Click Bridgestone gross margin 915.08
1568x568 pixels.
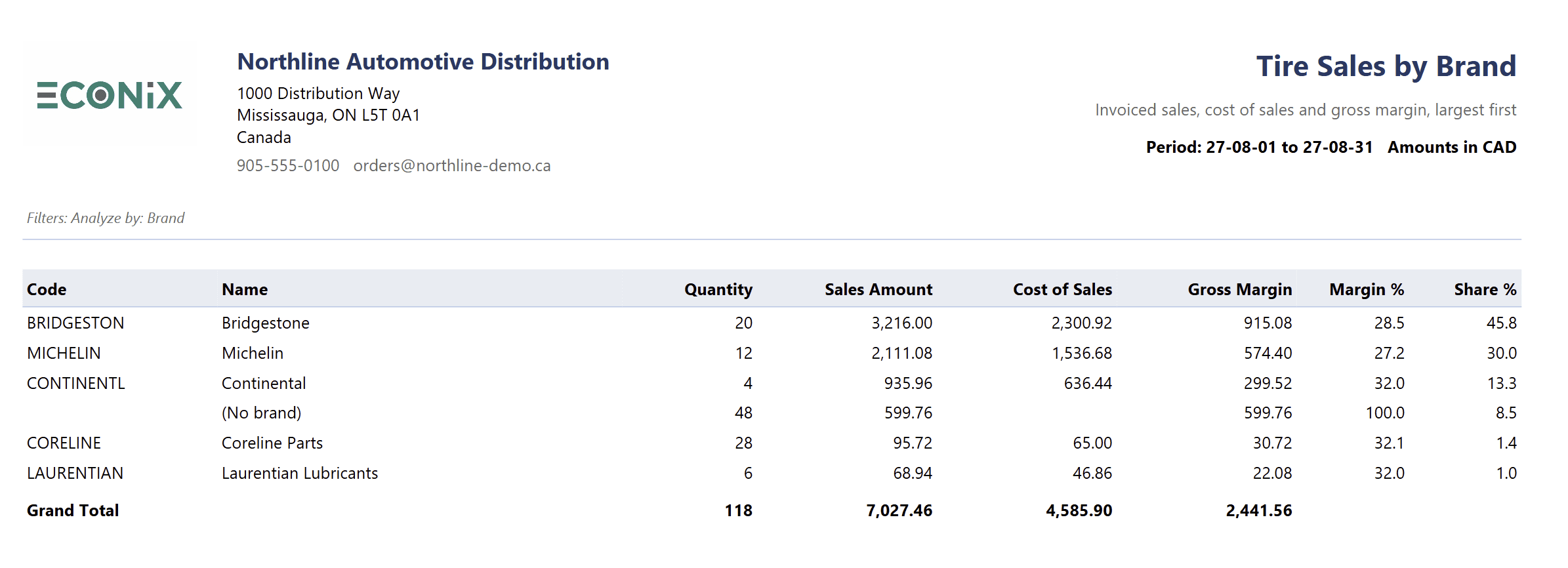(x=1268, y=323)
